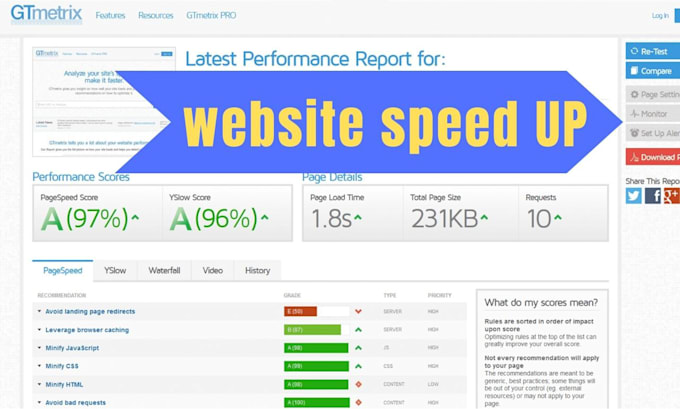Expand Minify CSS row

tap(39, 366)
